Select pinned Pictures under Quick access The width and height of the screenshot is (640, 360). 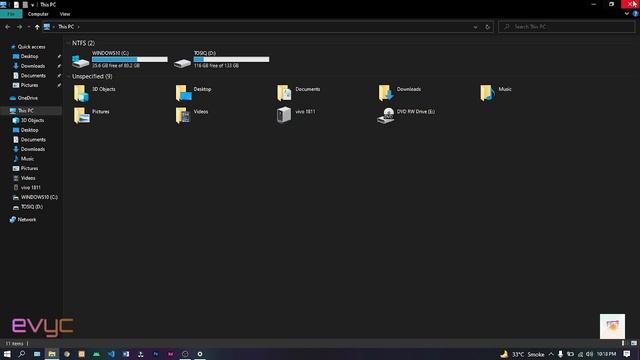click(x=29, y=85)
